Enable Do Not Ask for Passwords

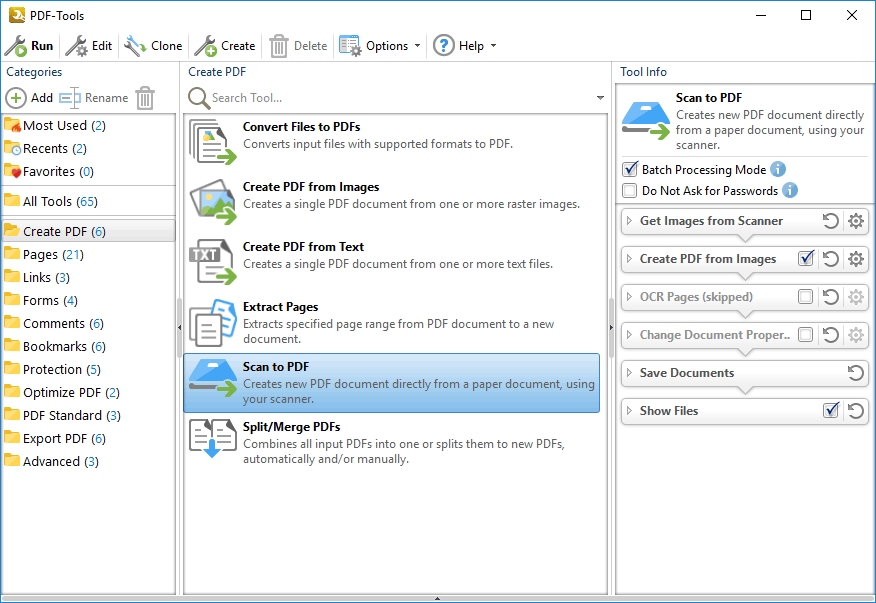(x=630, y=191)
